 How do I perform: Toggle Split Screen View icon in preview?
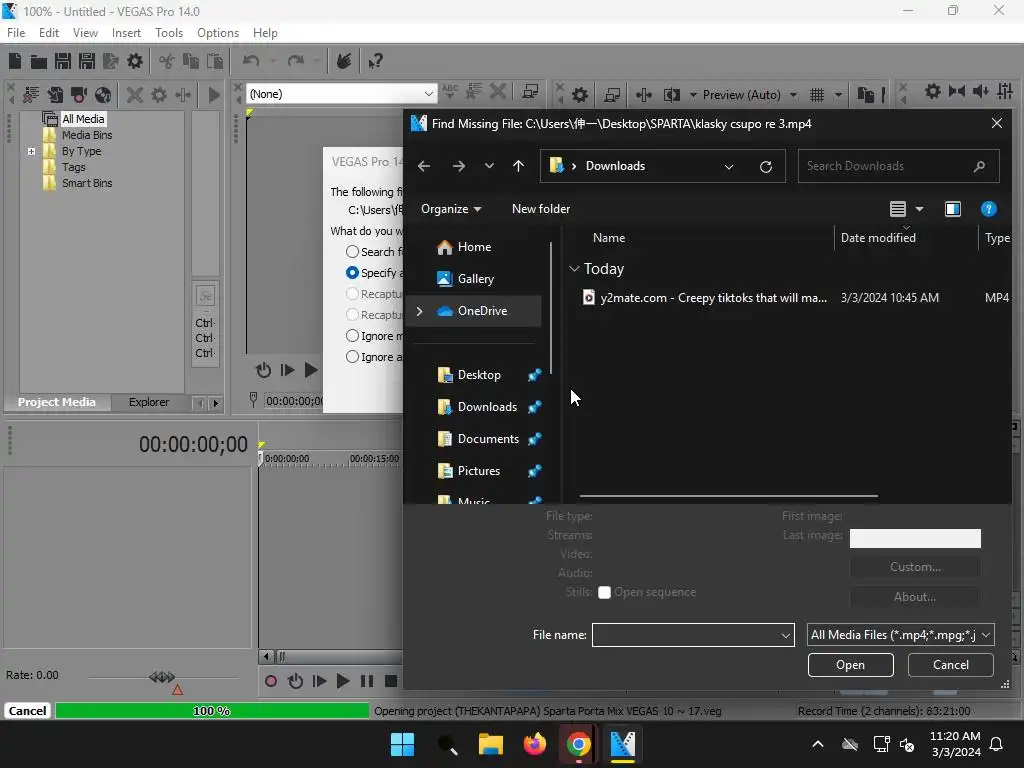point(672,95)
